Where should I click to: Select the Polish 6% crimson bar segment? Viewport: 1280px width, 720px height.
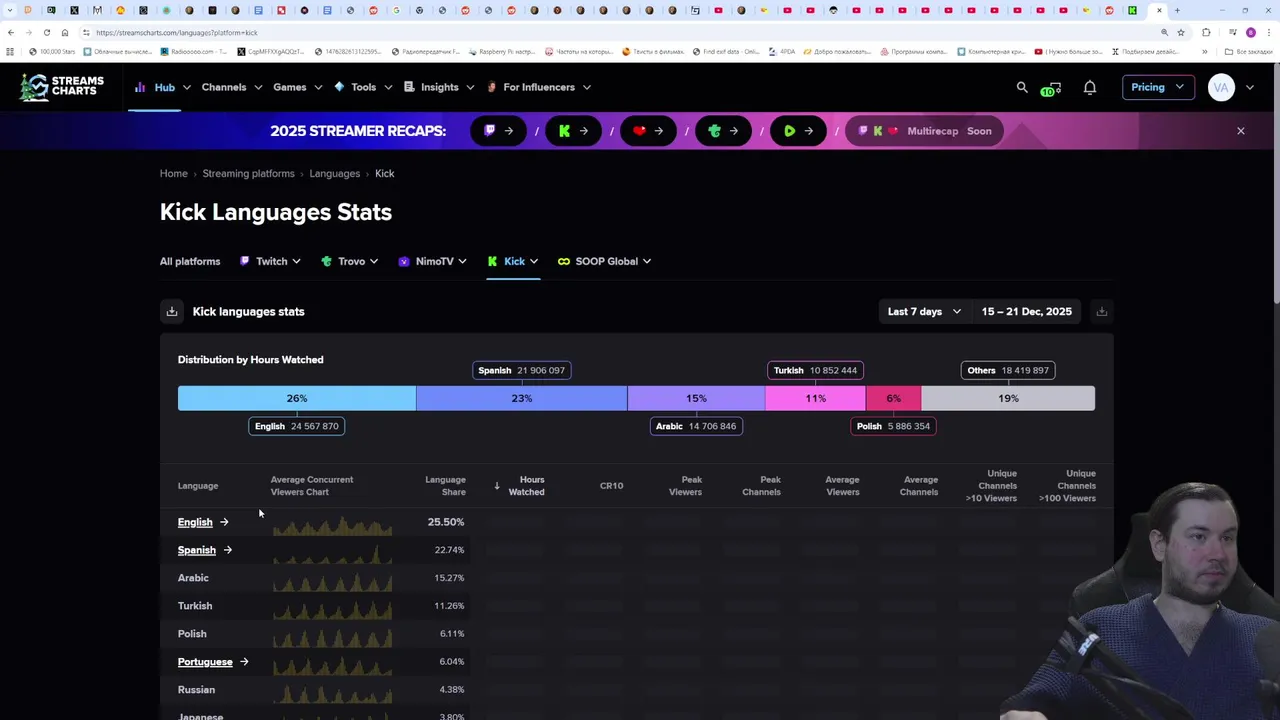point(893,398)
